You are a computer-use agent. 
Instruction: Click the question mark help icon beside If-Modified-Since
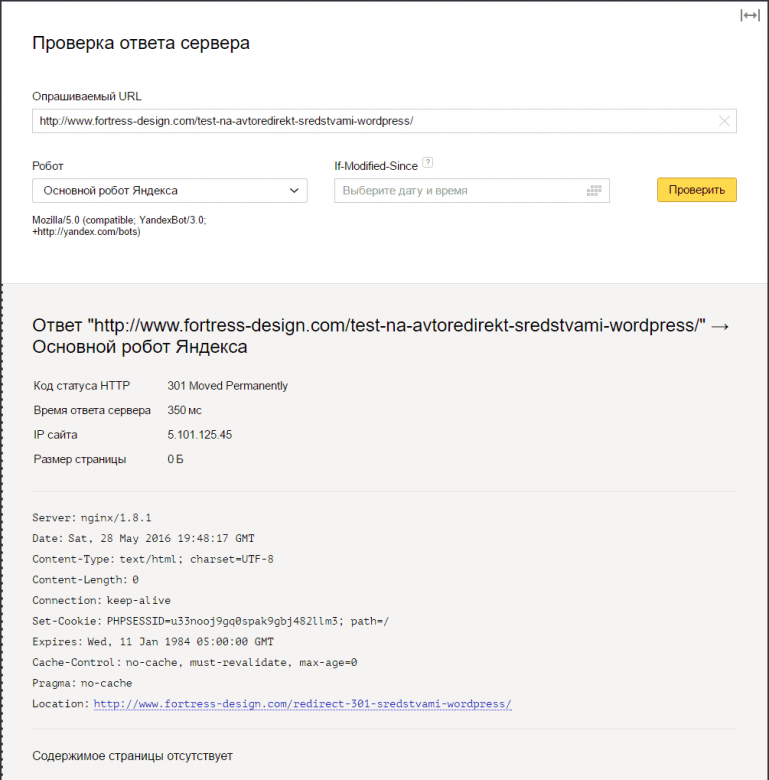click(428, 162)
